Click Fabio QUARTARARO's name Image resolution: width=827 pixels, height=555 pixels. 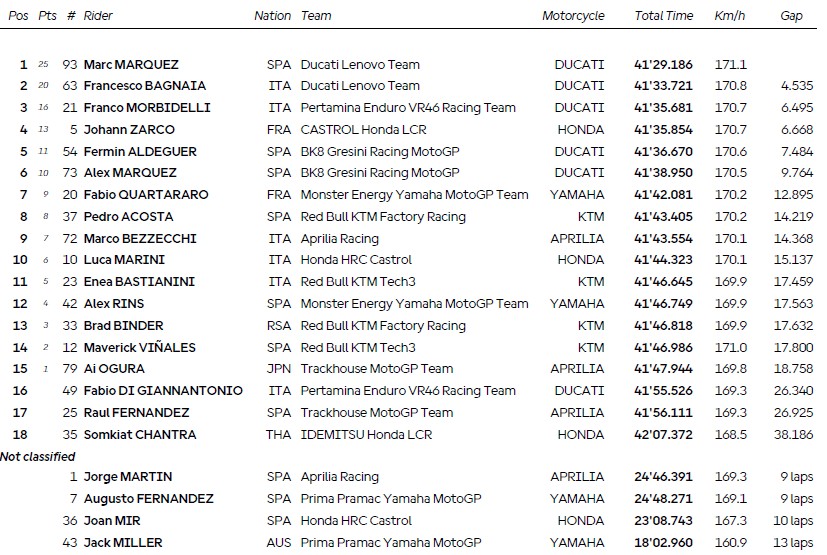(144, 195)
